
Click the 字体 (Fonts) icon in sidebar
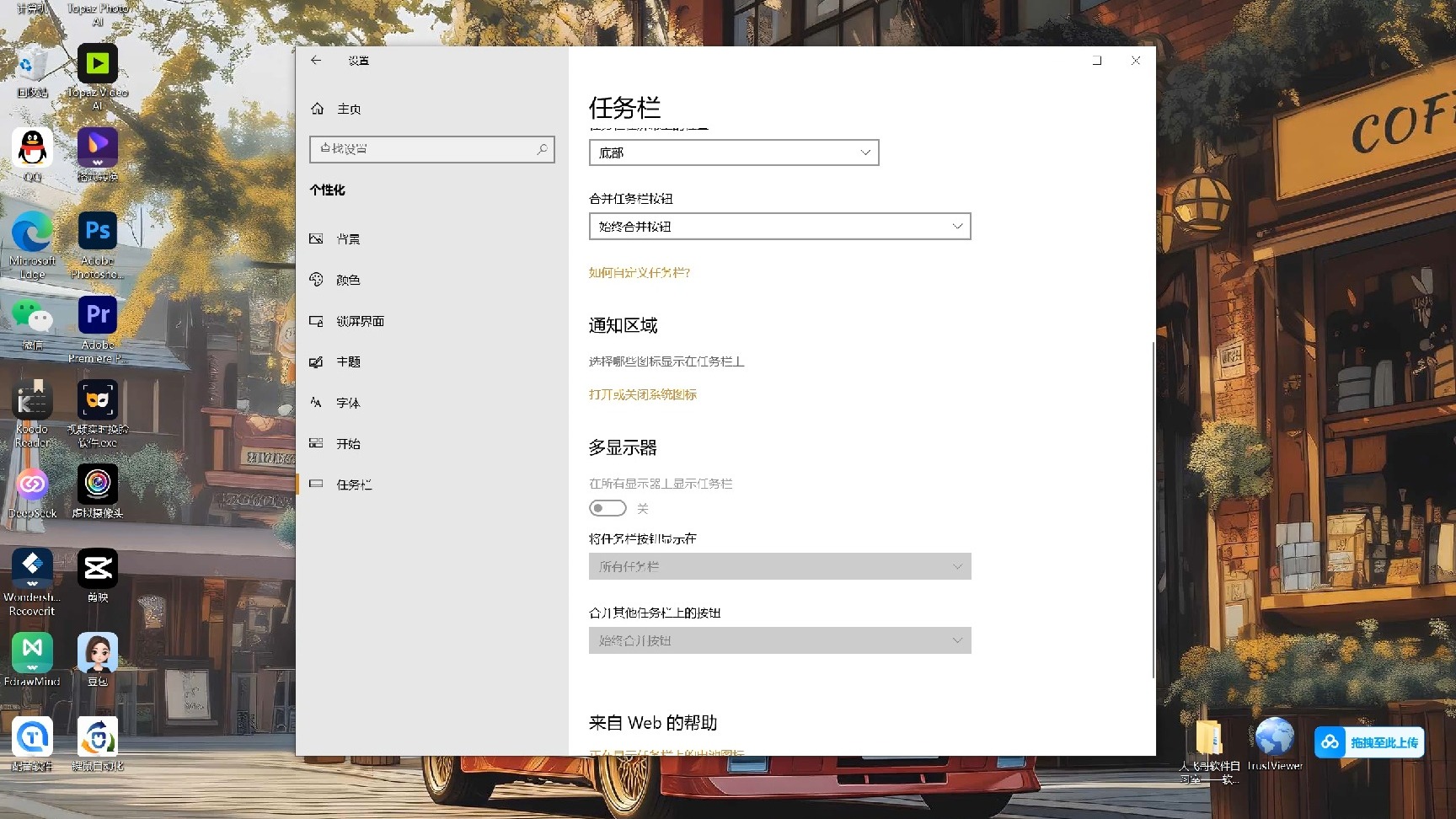click(317, 402)
